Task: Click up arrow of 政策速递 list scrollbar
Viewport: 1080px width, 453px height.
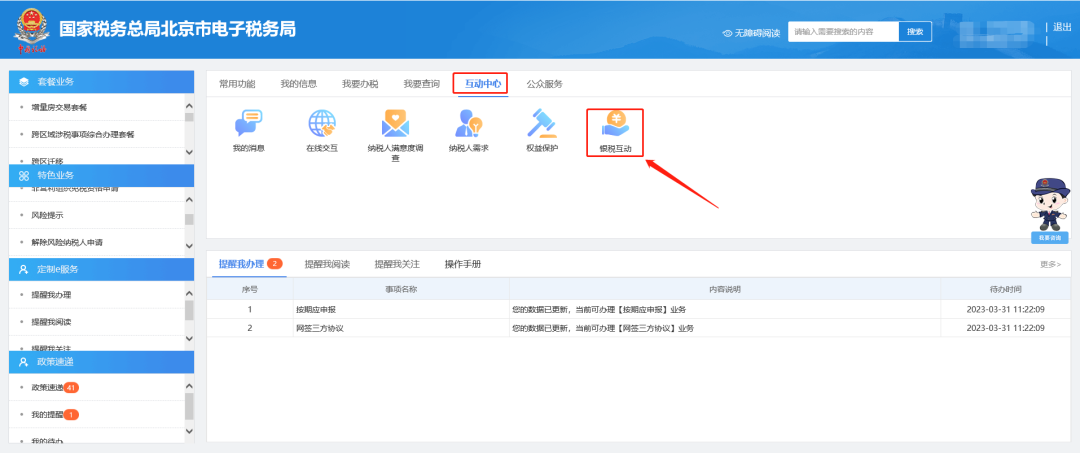Action: [x=189, y=387]
